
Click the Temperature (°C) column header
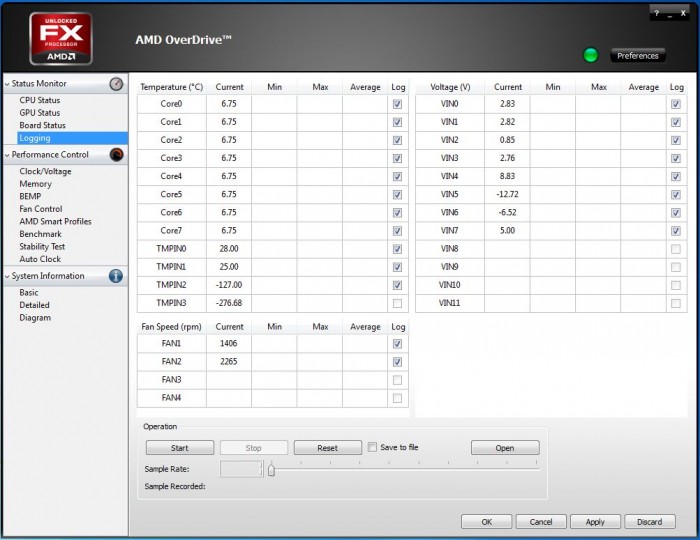pyautogui.click(x=171, y=87)
